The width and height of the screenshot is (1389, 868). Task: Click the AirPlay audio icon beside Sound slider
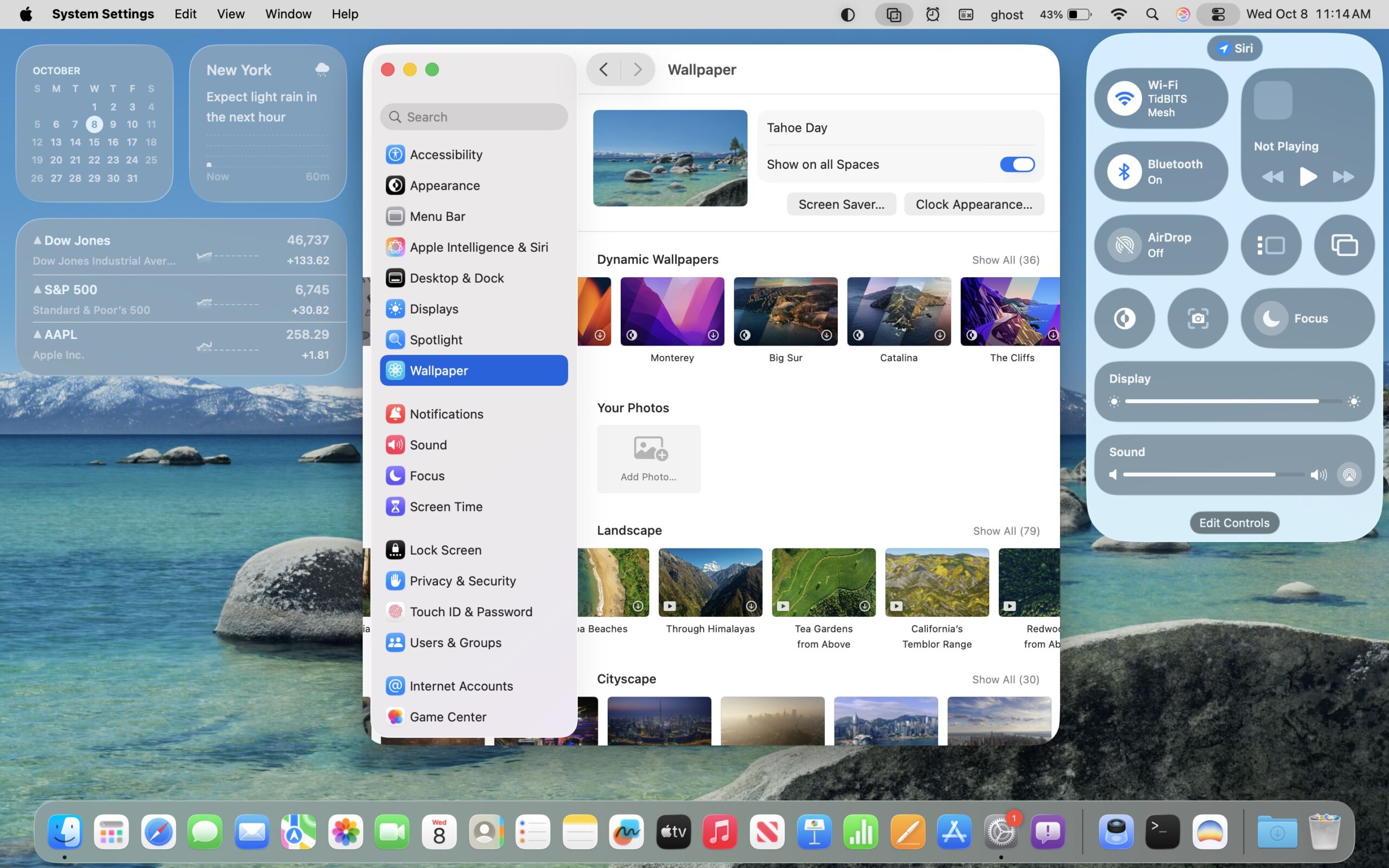coord(1349,475)
